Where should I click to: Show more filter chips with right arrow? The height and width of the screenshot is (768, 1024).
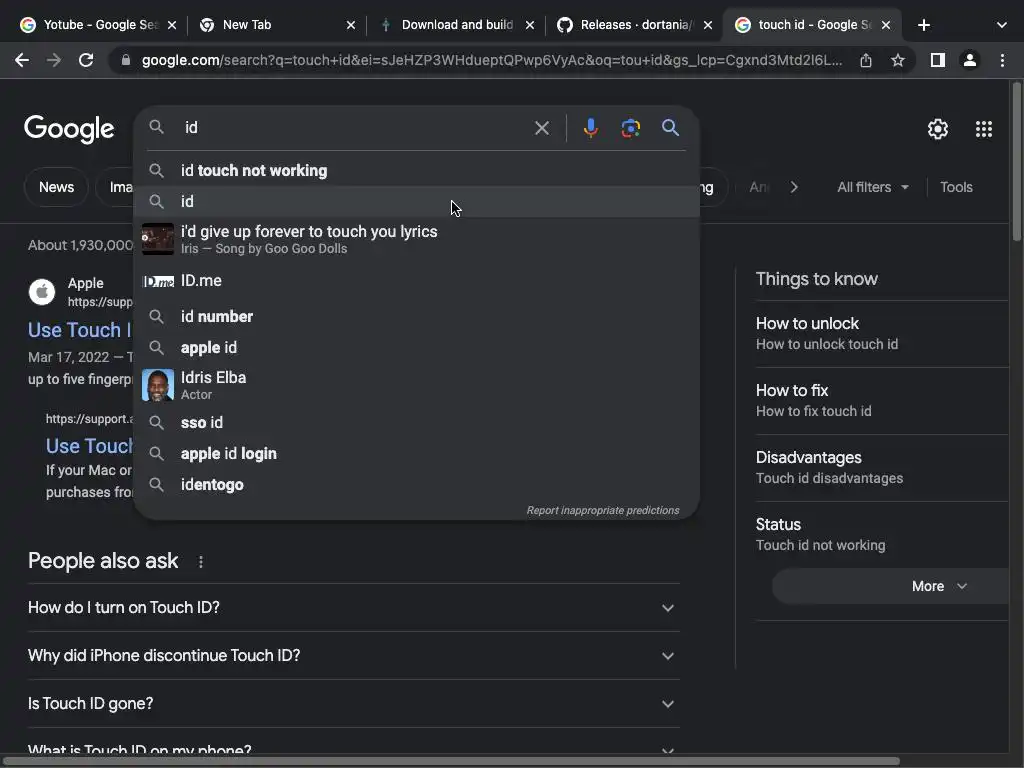click(x=793, y=187)
